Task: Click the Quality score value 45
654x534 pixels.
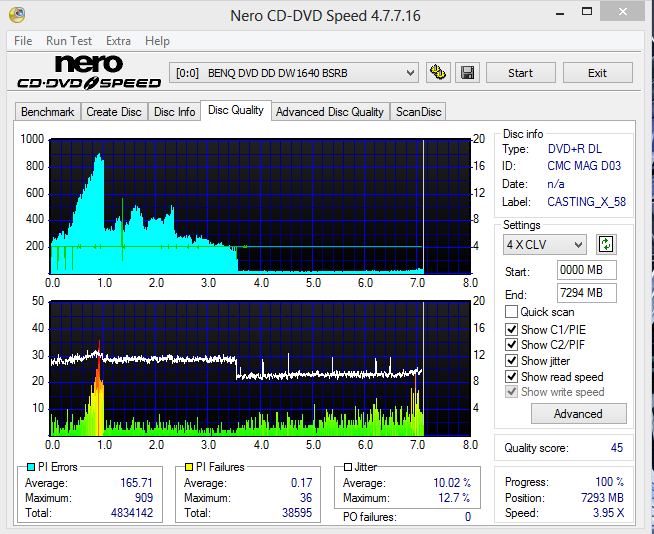Action: click(616, 448)
